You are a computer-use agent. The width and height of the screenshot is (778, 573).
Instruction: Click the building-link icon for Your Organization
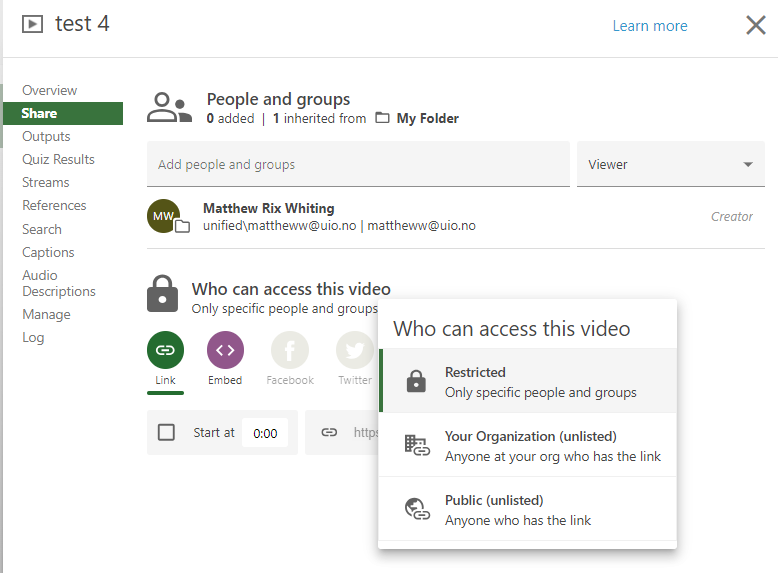pos(417,445)
